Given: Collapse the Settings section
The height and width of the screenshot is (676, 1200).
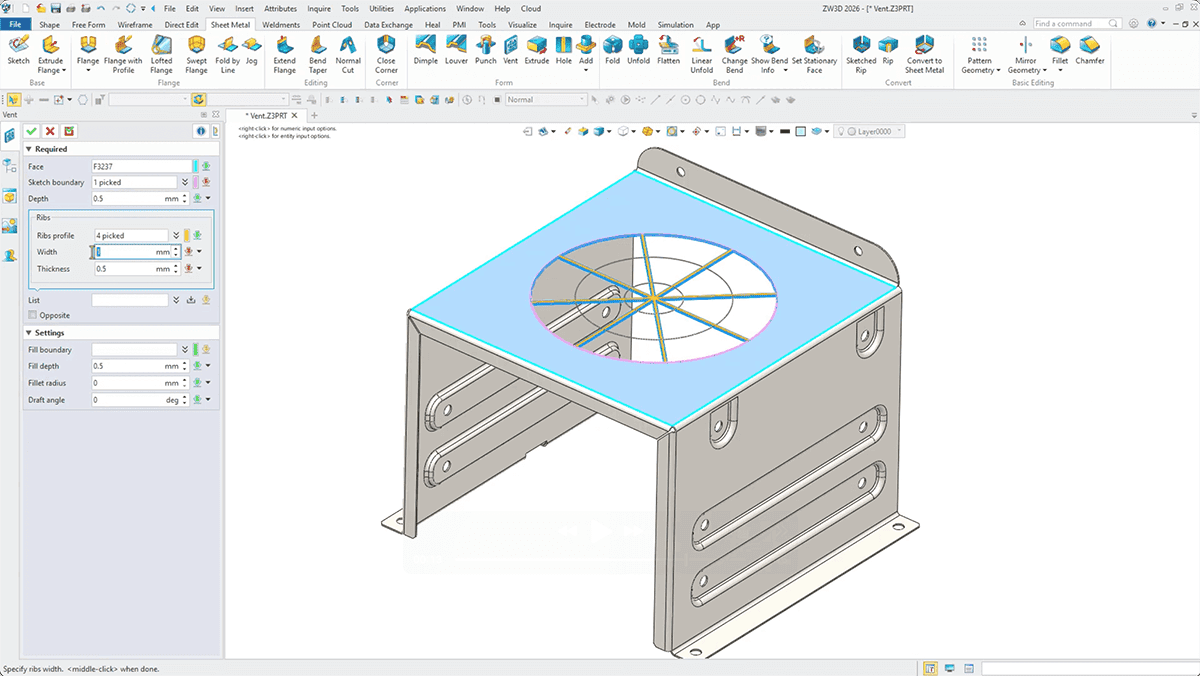Looking at the screenshot, I should point(29,333).
